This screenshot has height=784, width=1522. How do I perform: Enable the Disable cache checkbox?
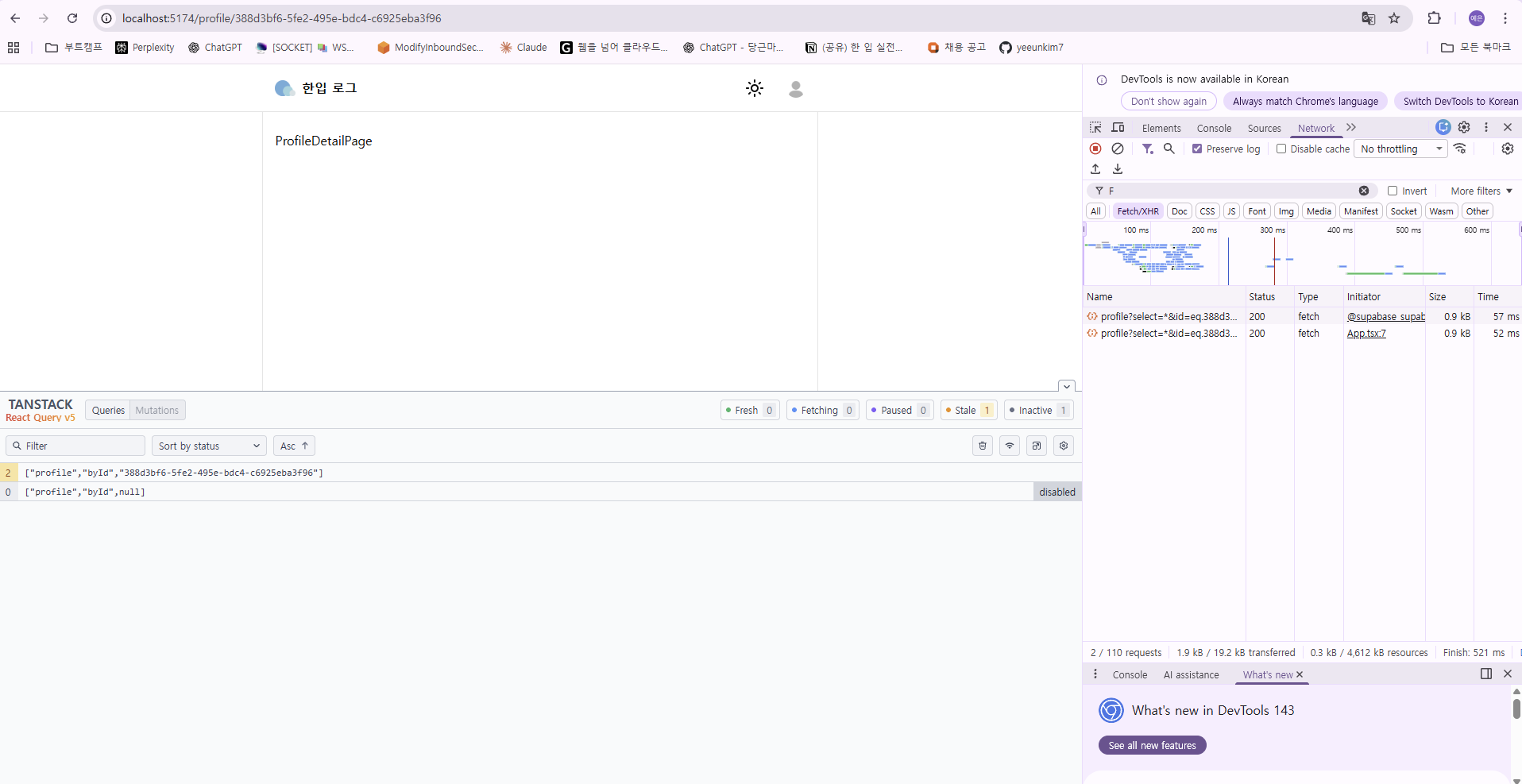tap(1281, 149)
